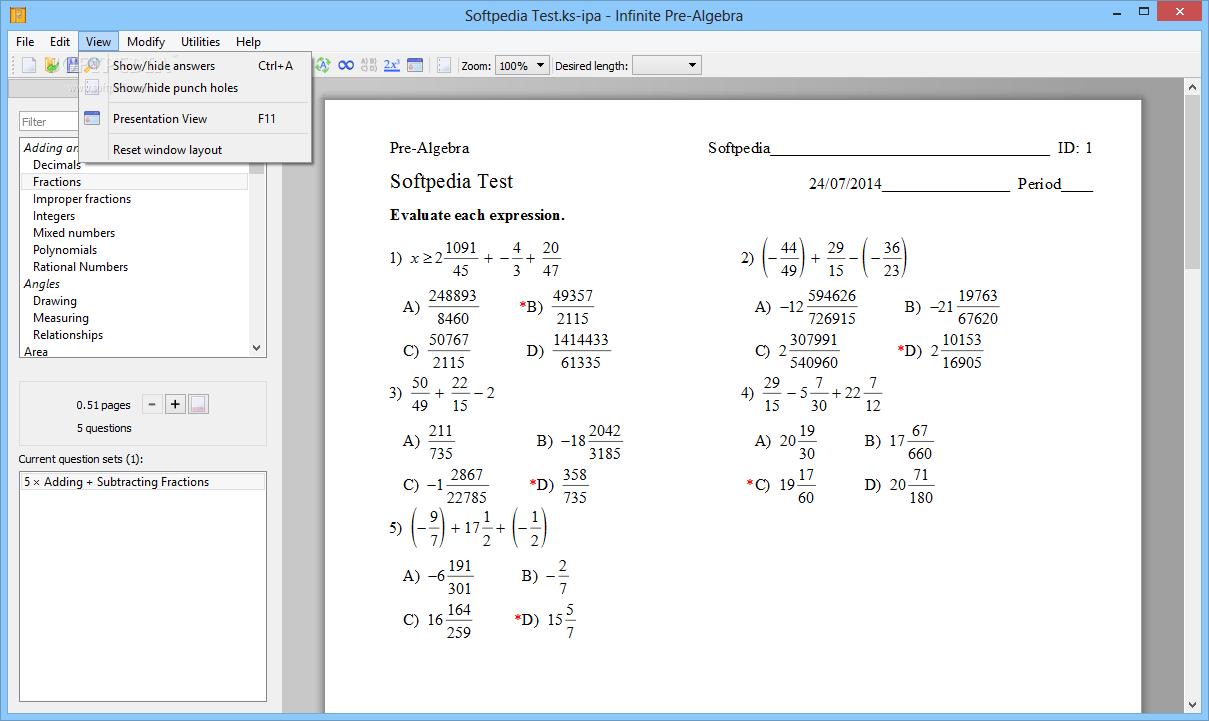Choose Show/hide punch holes menu entry
The width and height of the screenshot is (1209, 721).
click(x=195, y=88)
